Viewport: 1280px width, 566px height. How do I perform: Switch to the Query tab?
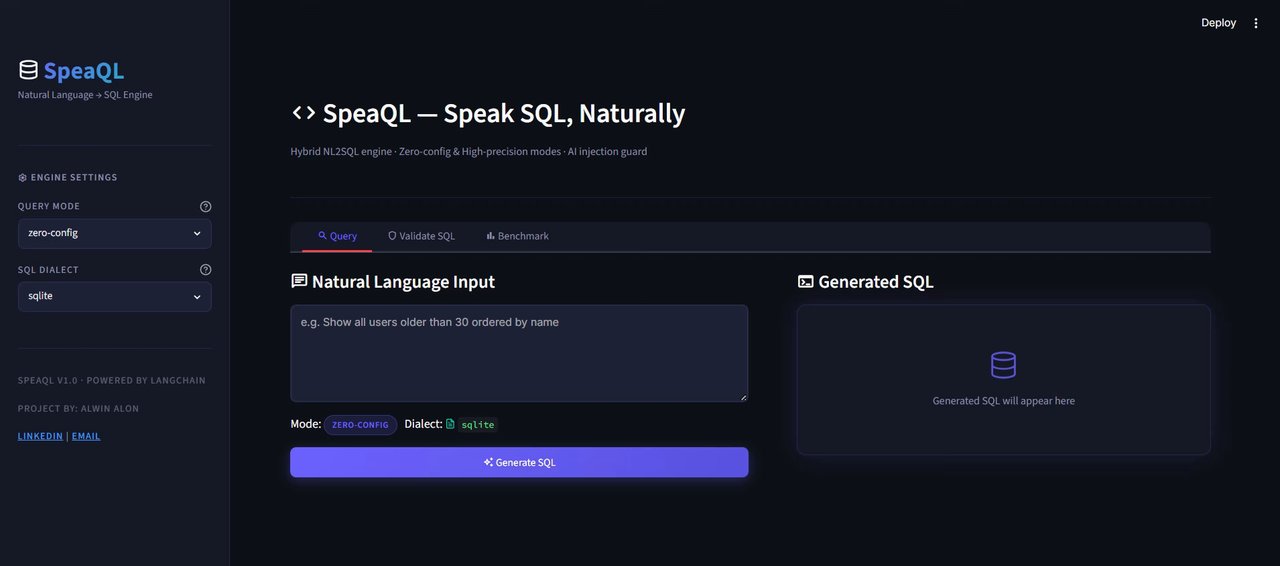(337, 236)
